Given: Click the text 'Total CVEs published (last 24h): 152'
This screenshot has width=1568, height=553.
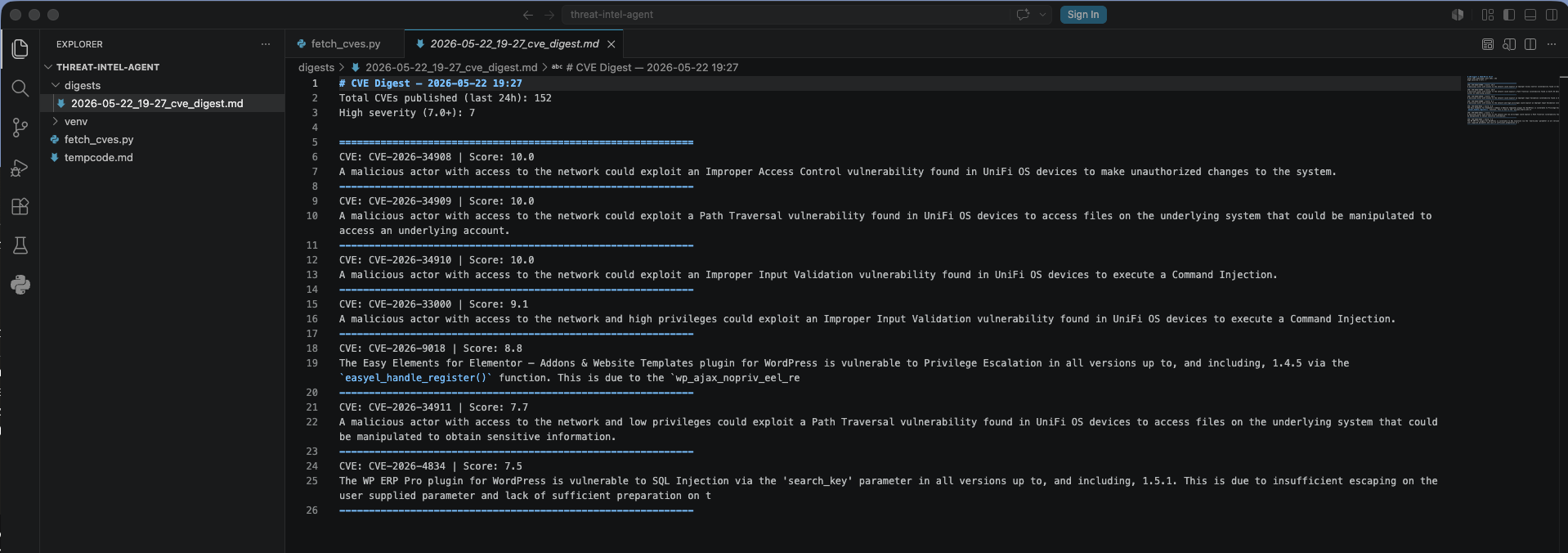Looking at the screenshot, I should [x=446, y=98].
